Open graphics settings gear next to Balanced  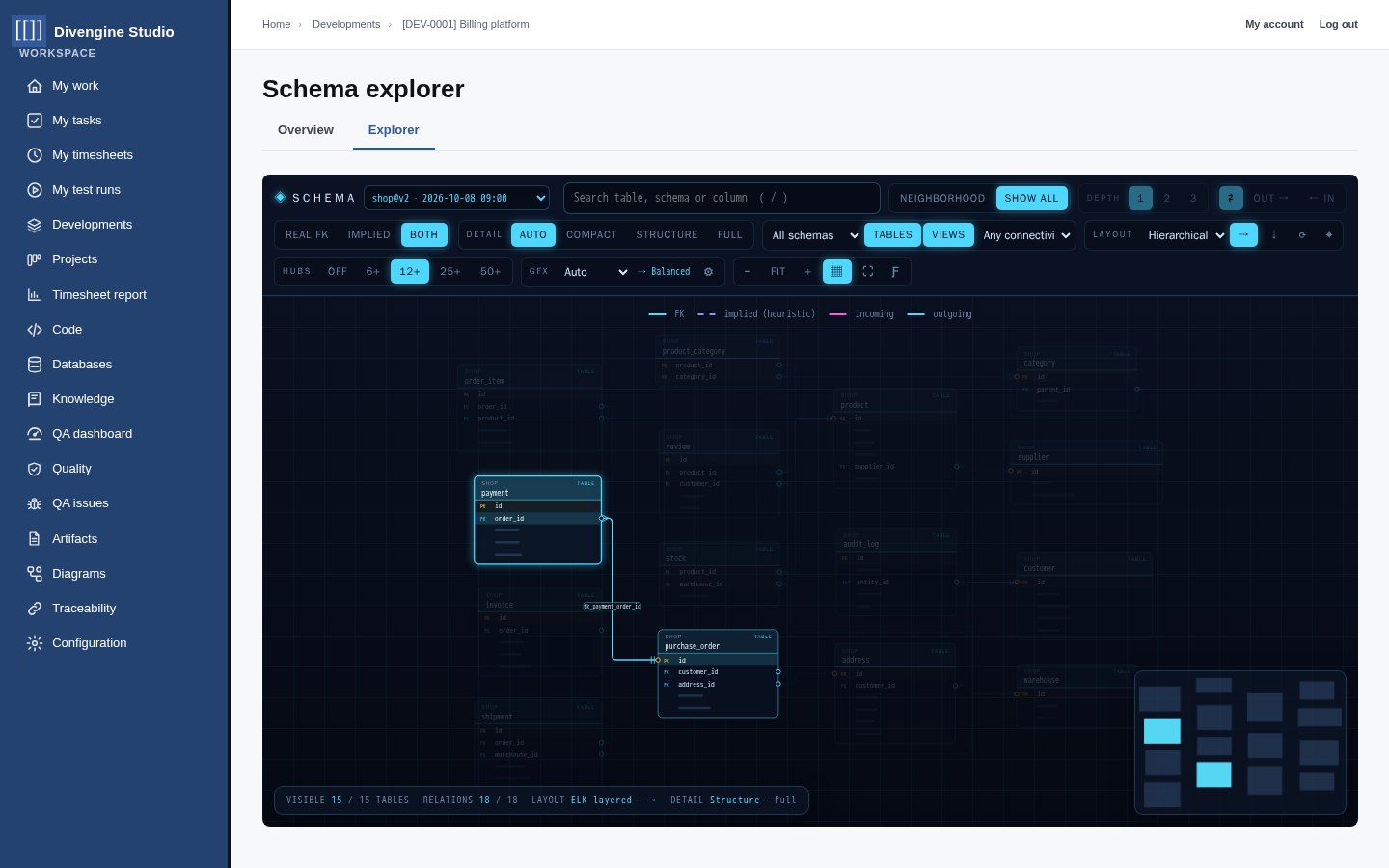[708, 272]
